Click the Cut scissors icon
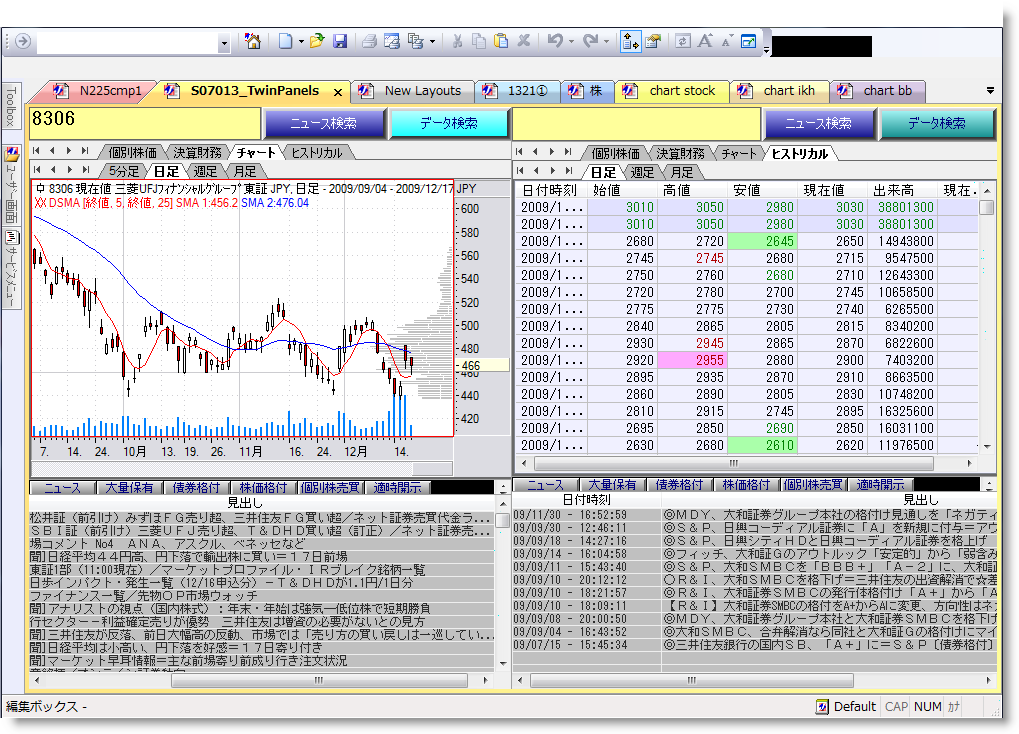 [x=458, y=41]
